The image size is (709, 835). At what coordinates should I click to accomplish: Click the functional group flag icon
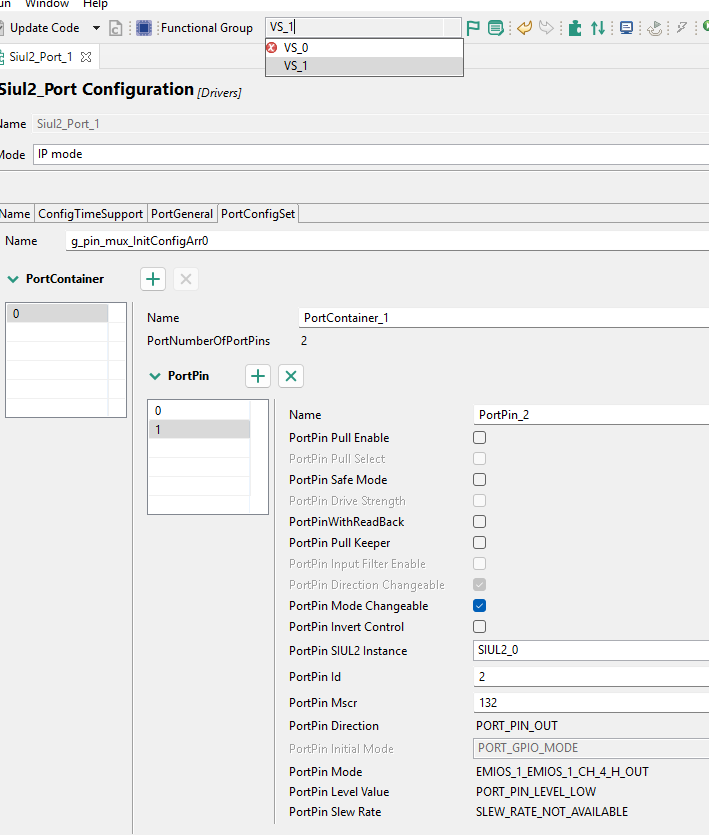(x=474, y=27)
